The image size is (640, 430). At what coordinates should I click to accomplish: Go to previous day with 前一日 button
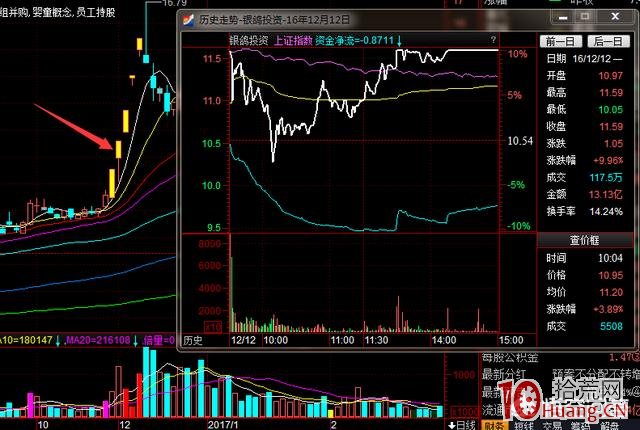[560, 41]
